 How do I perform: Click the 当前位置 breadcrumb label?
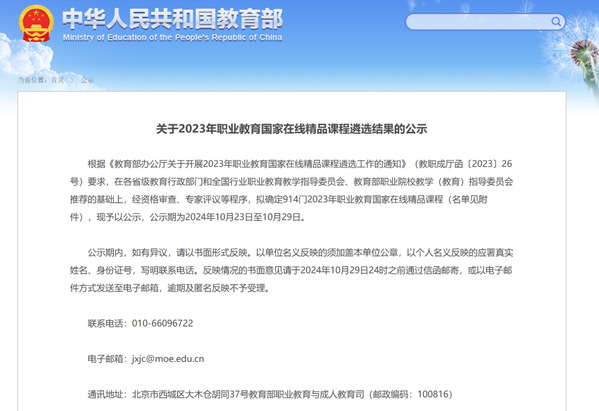[x=32, y=80]
